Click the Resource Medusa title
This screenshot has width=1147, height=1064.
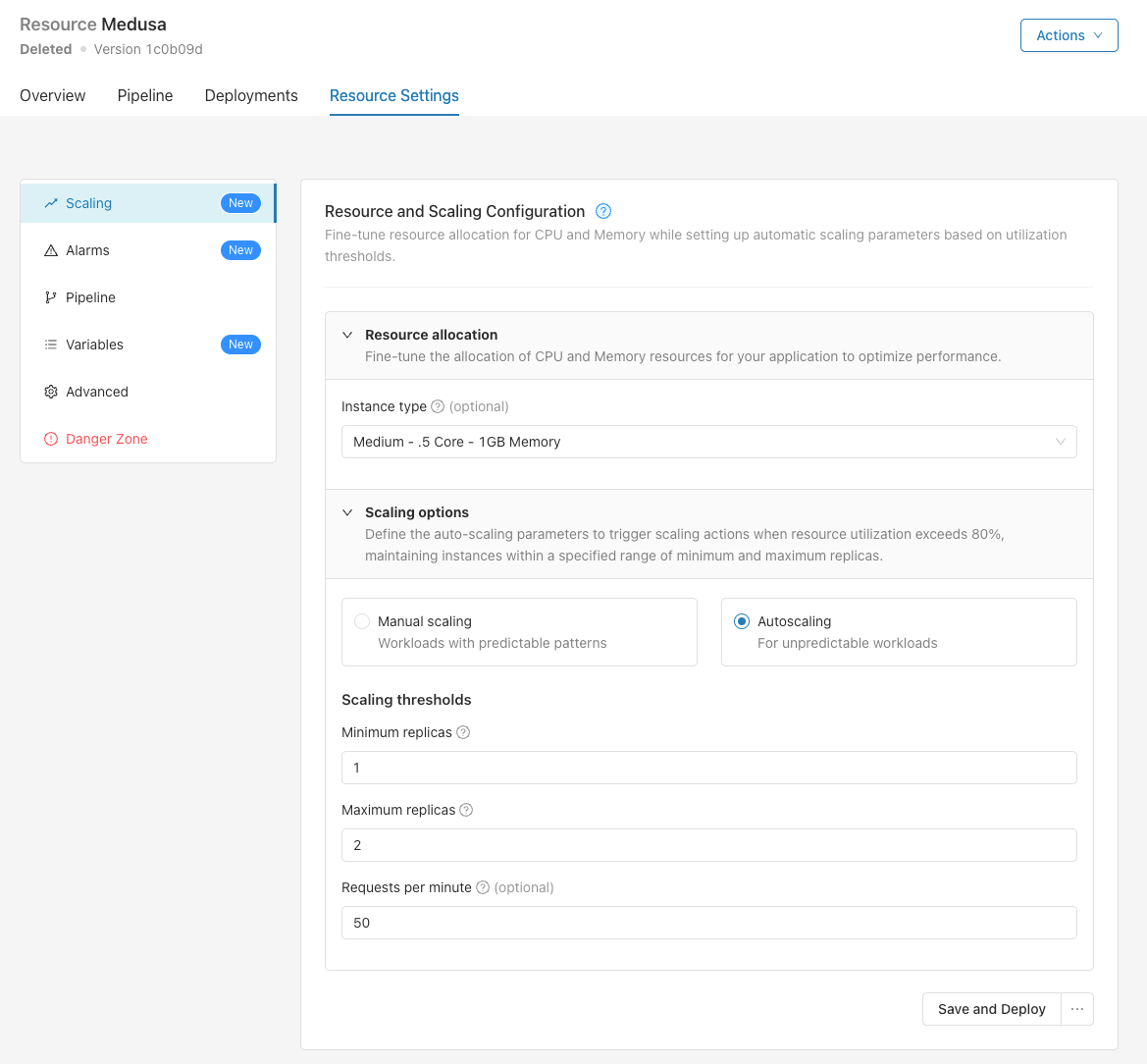(x=93, y=25)
